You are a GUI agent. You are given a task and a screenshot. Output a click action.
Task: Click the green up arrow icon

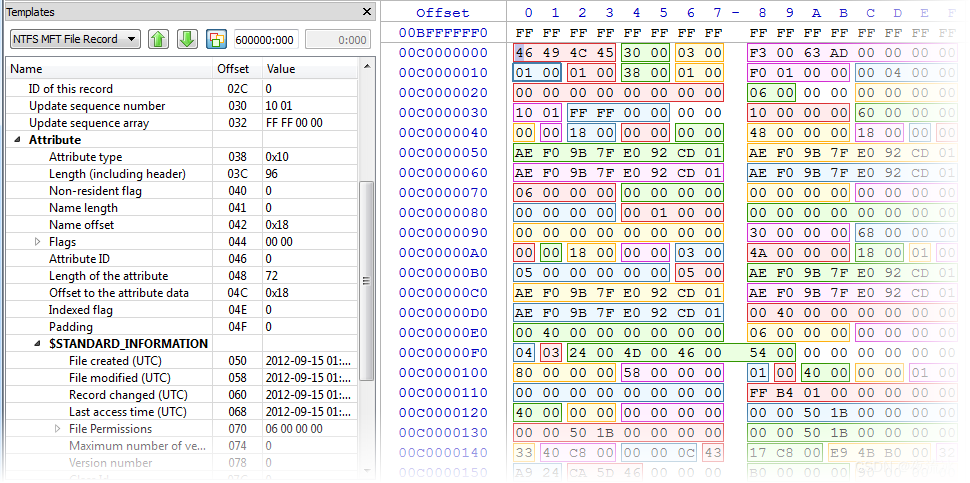pos(159,40)
